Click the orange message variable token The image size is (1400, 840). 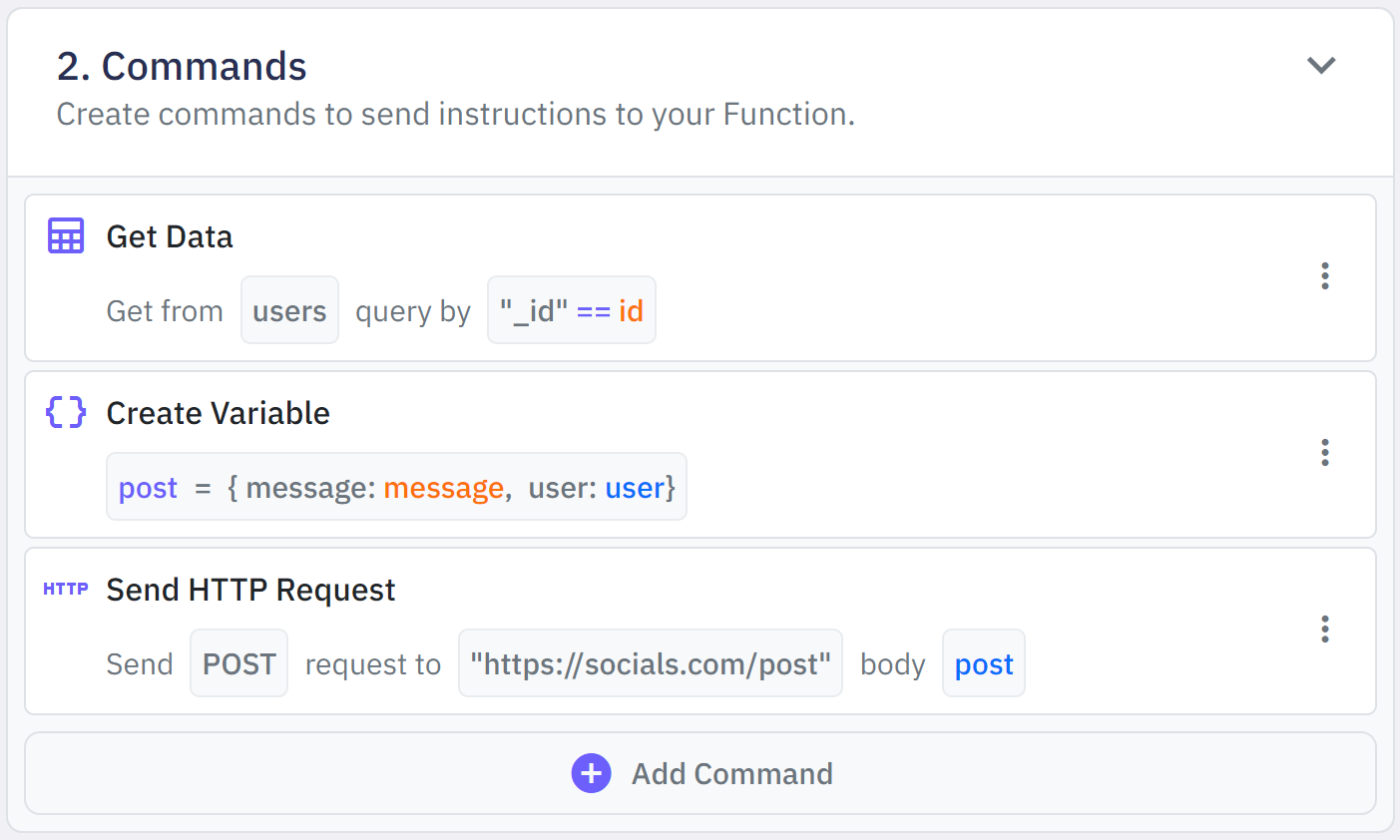(x=443, y=488)
